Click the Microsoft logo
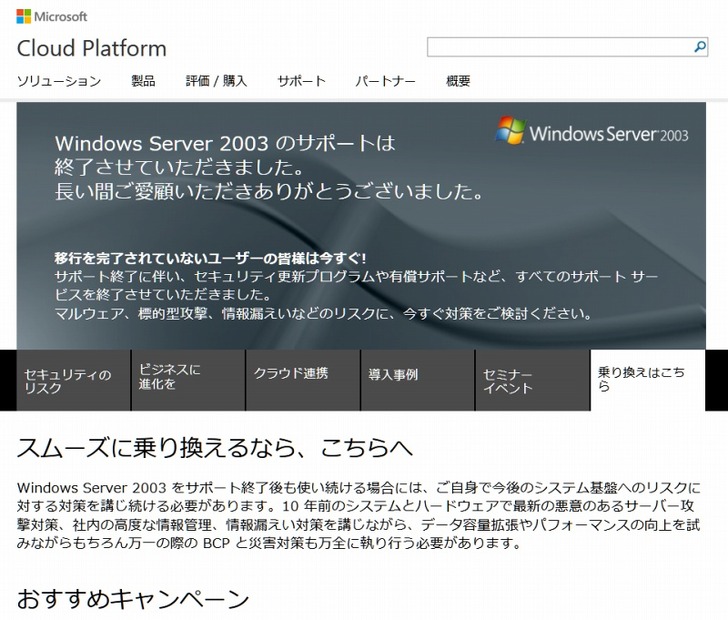Image resolution: width=728 pixels, height=620 pixels. [x=52, y=17]
